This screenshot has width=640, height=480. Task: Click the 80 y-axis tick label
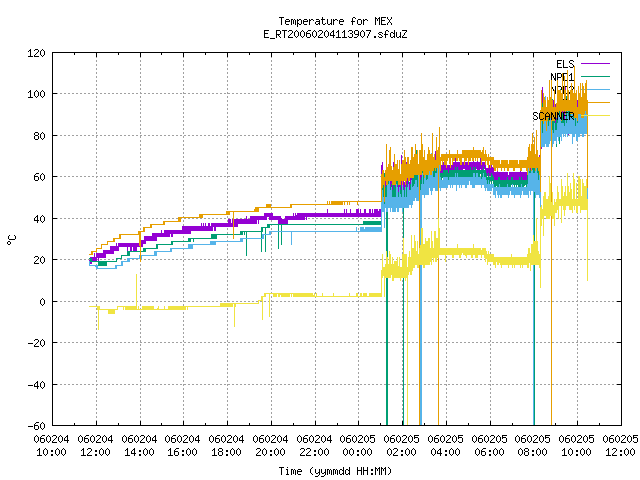[x=39, y=136]
